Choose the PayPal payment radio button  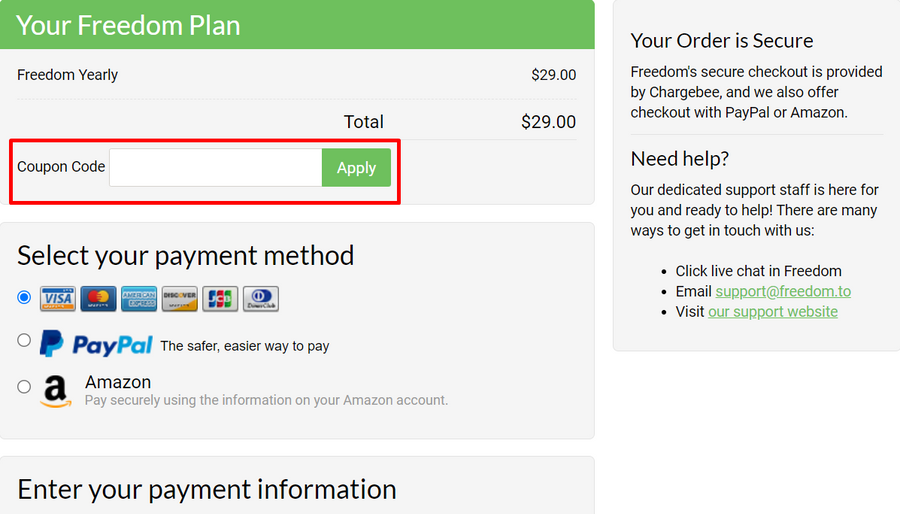[x=24, y=340]
